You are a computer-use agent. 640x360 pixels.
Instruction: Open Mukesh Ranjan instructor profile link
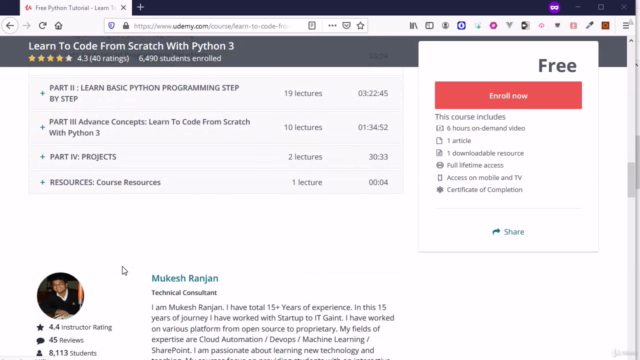pyautogui.click(x=185, y=278)
